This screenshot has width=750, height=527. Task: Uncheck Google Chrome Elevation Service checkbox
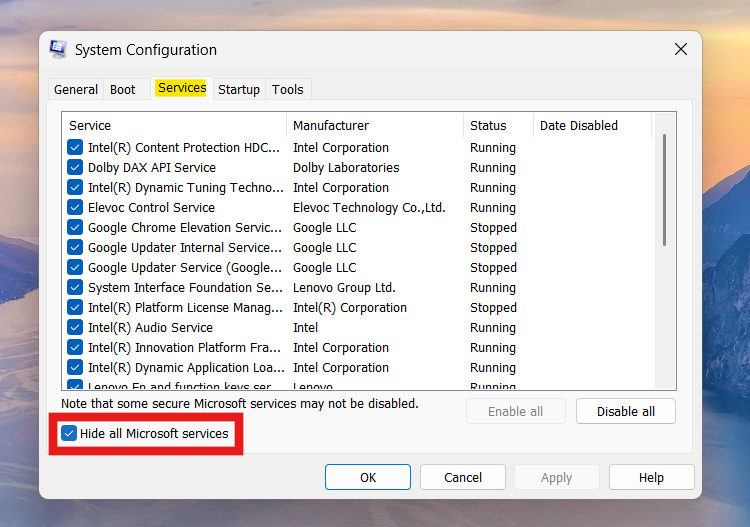[x=75, y=227]
